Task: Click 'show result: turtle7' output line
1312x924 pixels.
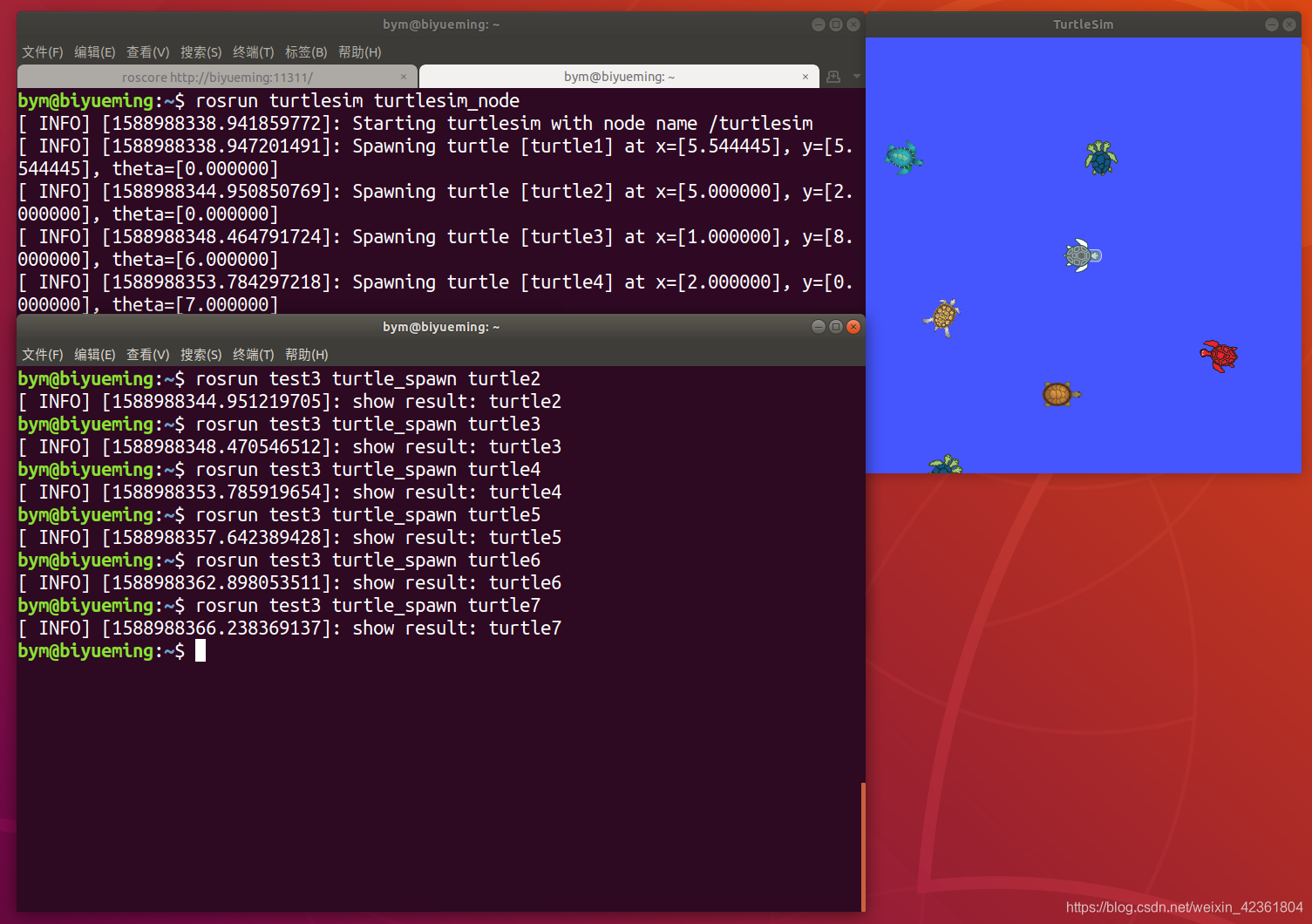Action: pos(289,628)
